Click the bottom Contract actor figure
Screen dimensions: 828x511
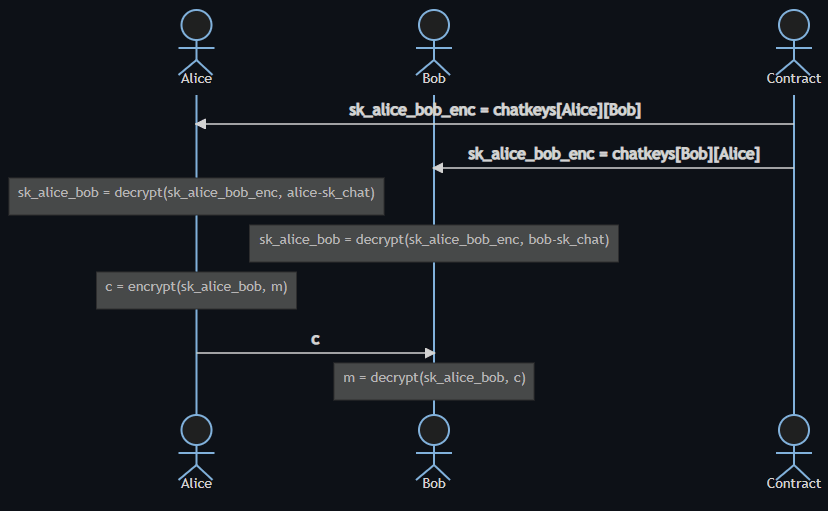(793, 443)
